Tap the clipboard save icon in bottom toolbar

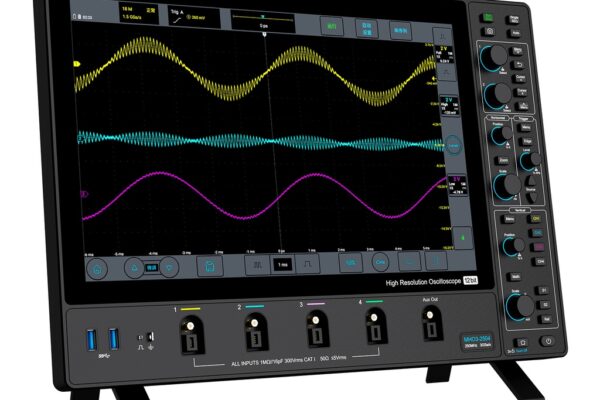pos(210,266)
